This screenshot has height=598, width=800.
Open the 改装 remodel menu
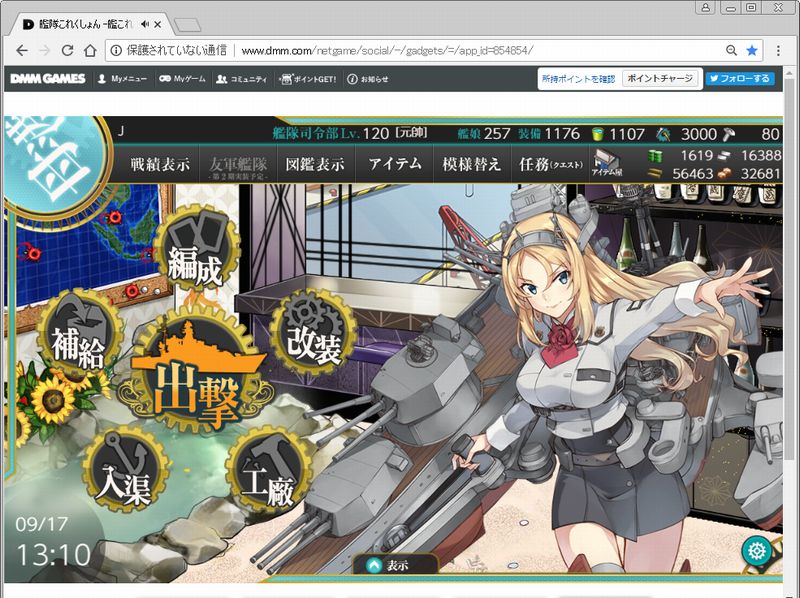[313, 334]
